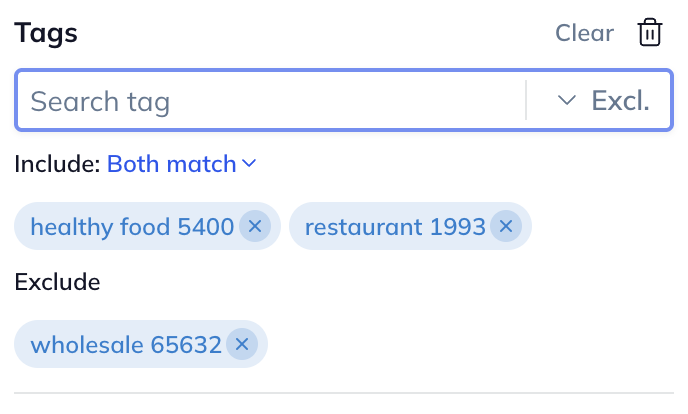
Task: Remove the restaurant 1993 tag
Action: click(506, 227)
